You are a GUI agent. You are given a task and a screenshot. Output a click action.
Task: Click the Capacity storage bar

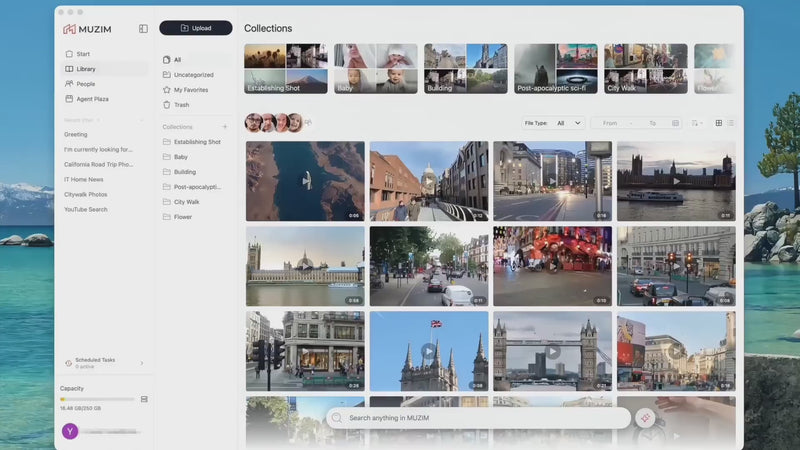point(97,399)
